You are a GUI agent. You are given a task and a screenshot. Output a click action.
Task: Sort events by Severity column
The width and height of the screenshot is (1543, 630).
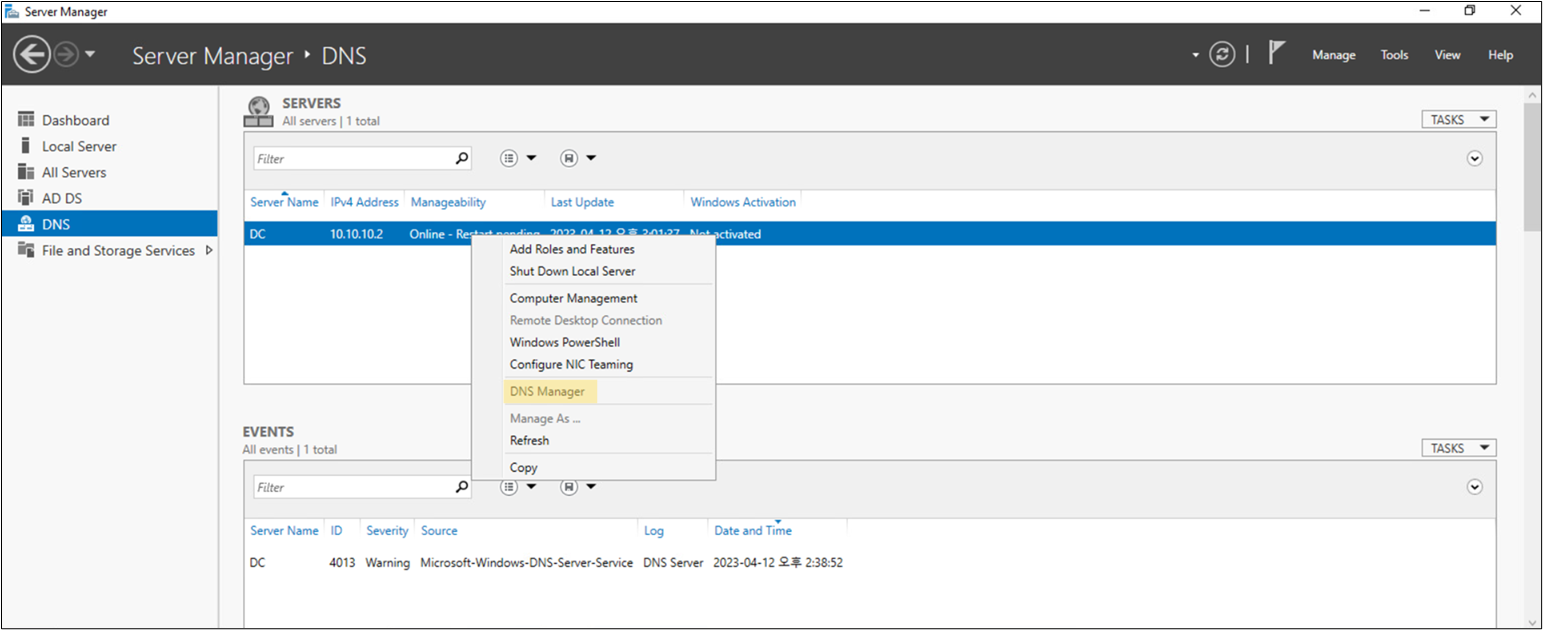pos(387,531)
